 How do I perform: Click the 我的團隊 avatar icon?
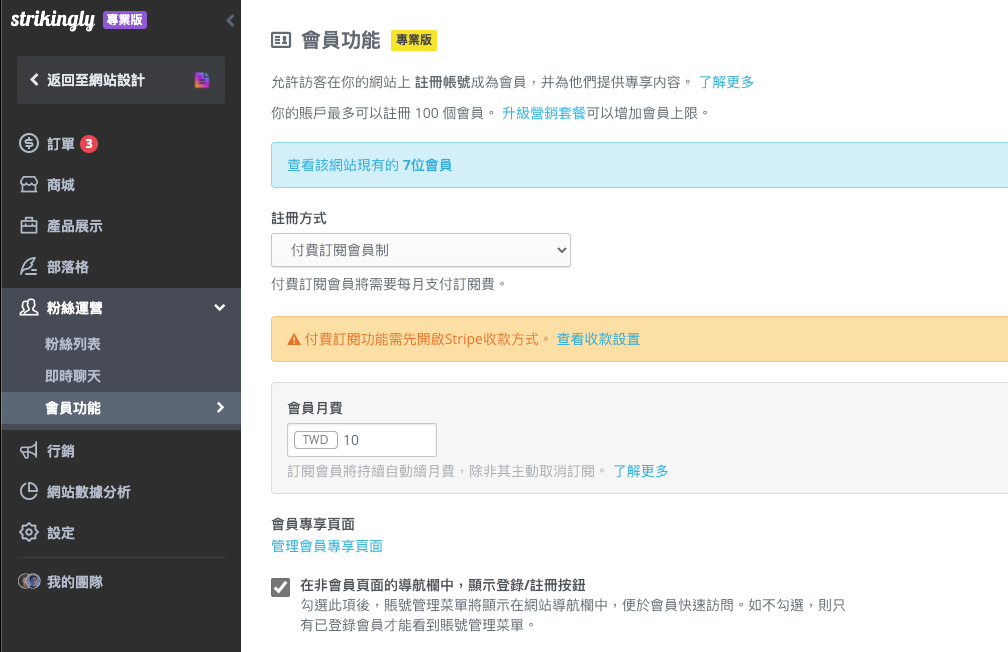pyautogui.click(x=29, y=581)
